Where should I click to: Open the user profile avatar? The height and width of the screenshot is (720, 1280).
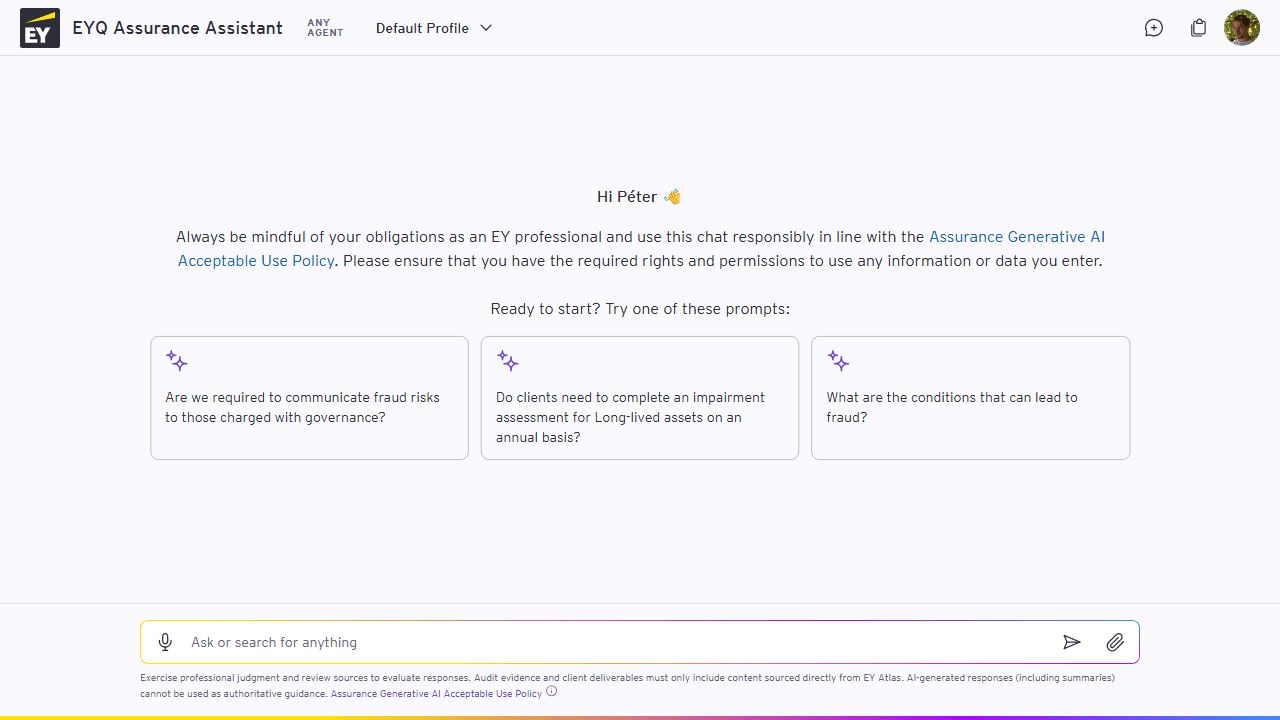pos(1242,28)
